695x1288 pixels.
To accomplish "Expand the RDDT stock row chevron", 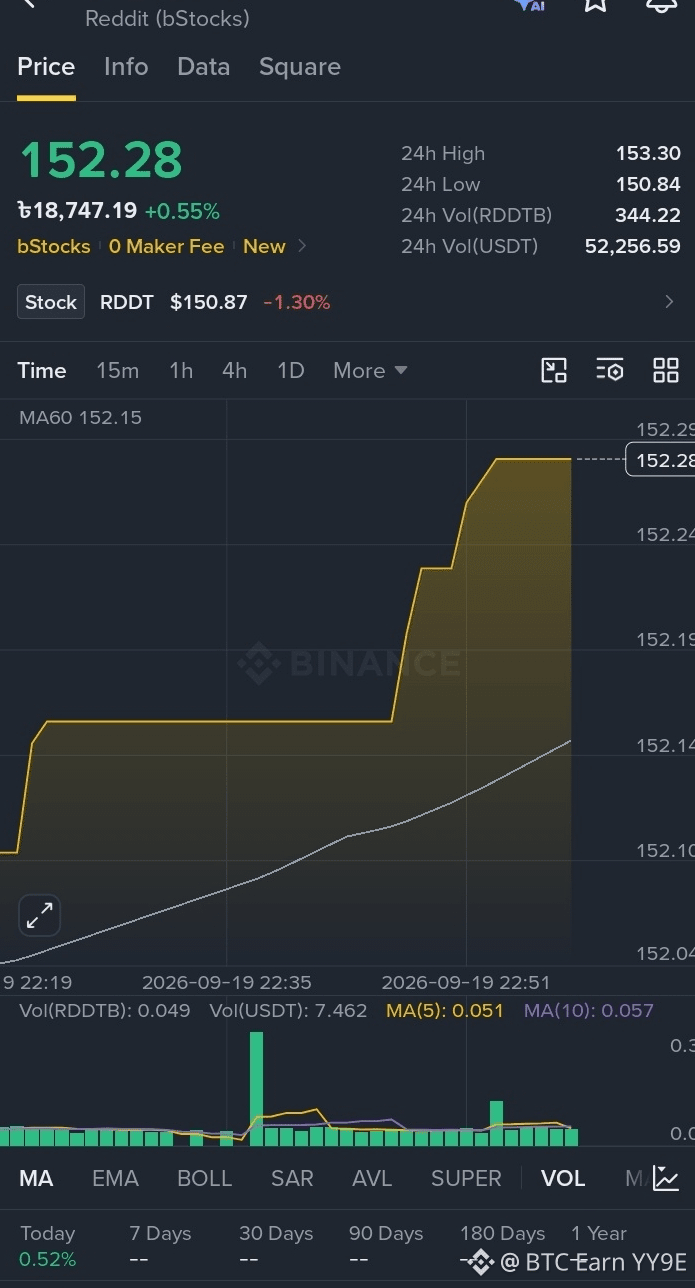I will [x=669, y=302].
